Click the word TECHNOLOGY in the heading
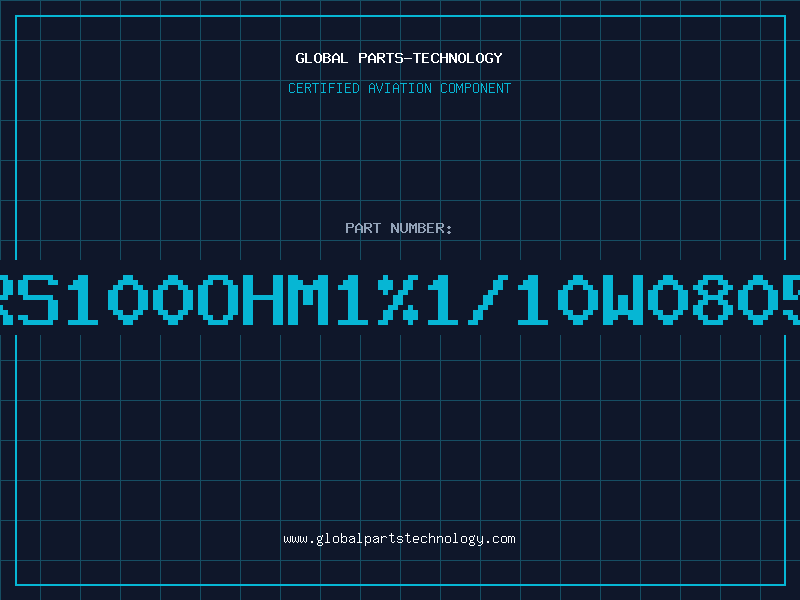Screen dimensions: 800x600 (x=458, y=58)
